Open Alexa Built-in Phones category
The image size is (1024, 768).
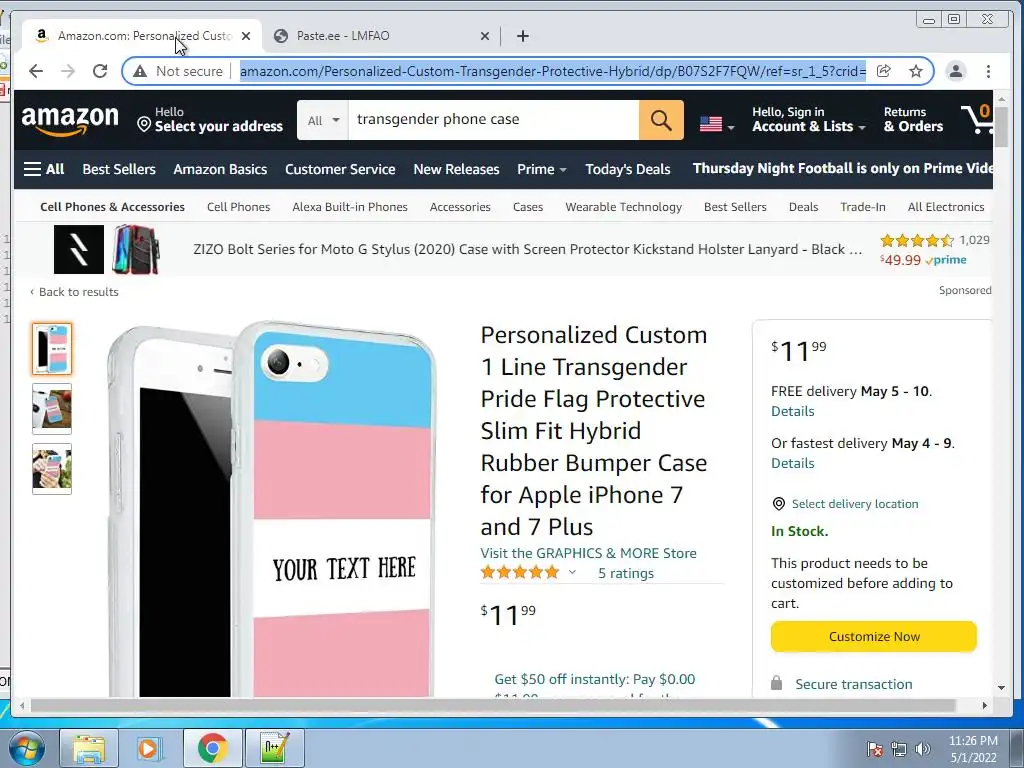coord(349,207)
